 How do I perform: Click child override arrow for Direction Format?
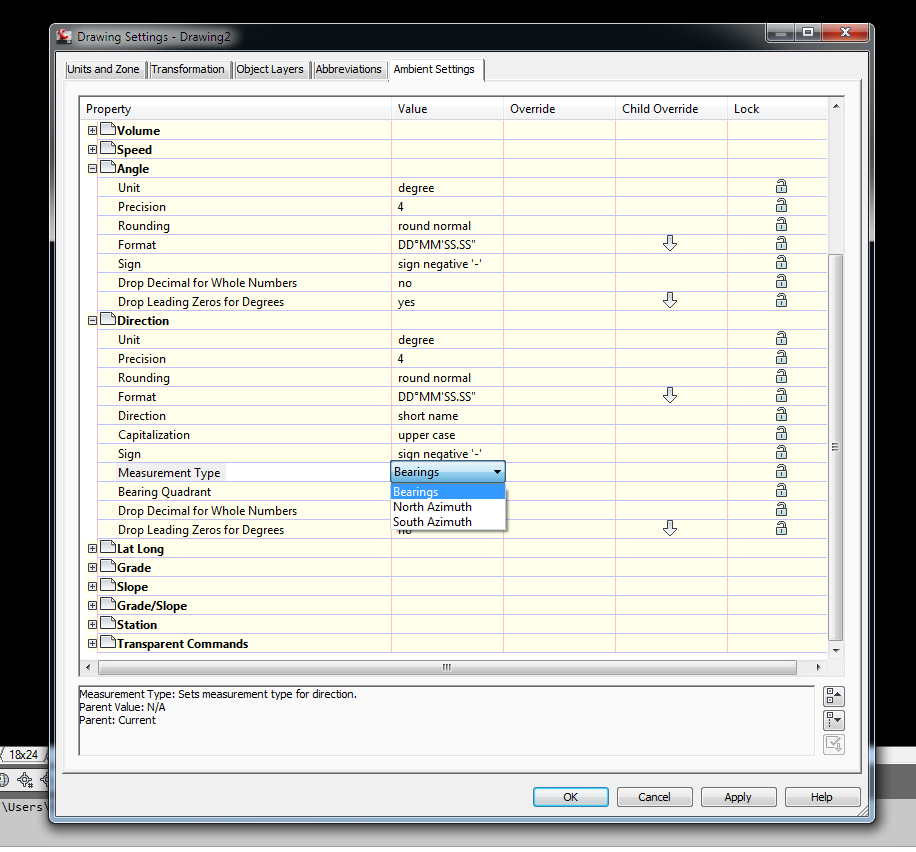click(670, 395)
